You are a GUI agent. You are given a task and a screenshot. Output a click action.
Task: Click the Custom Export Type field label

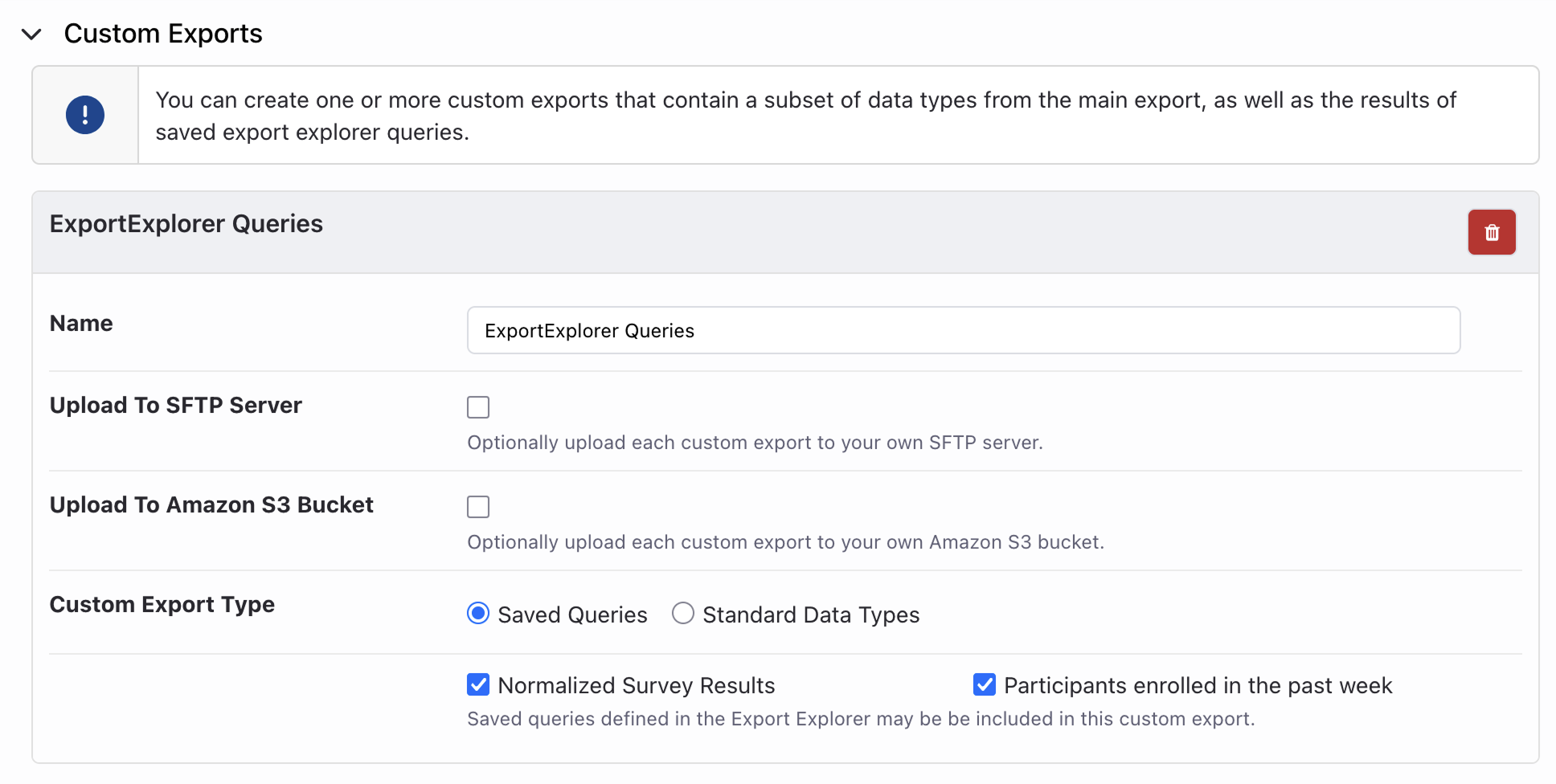click(x=162, y=605)
